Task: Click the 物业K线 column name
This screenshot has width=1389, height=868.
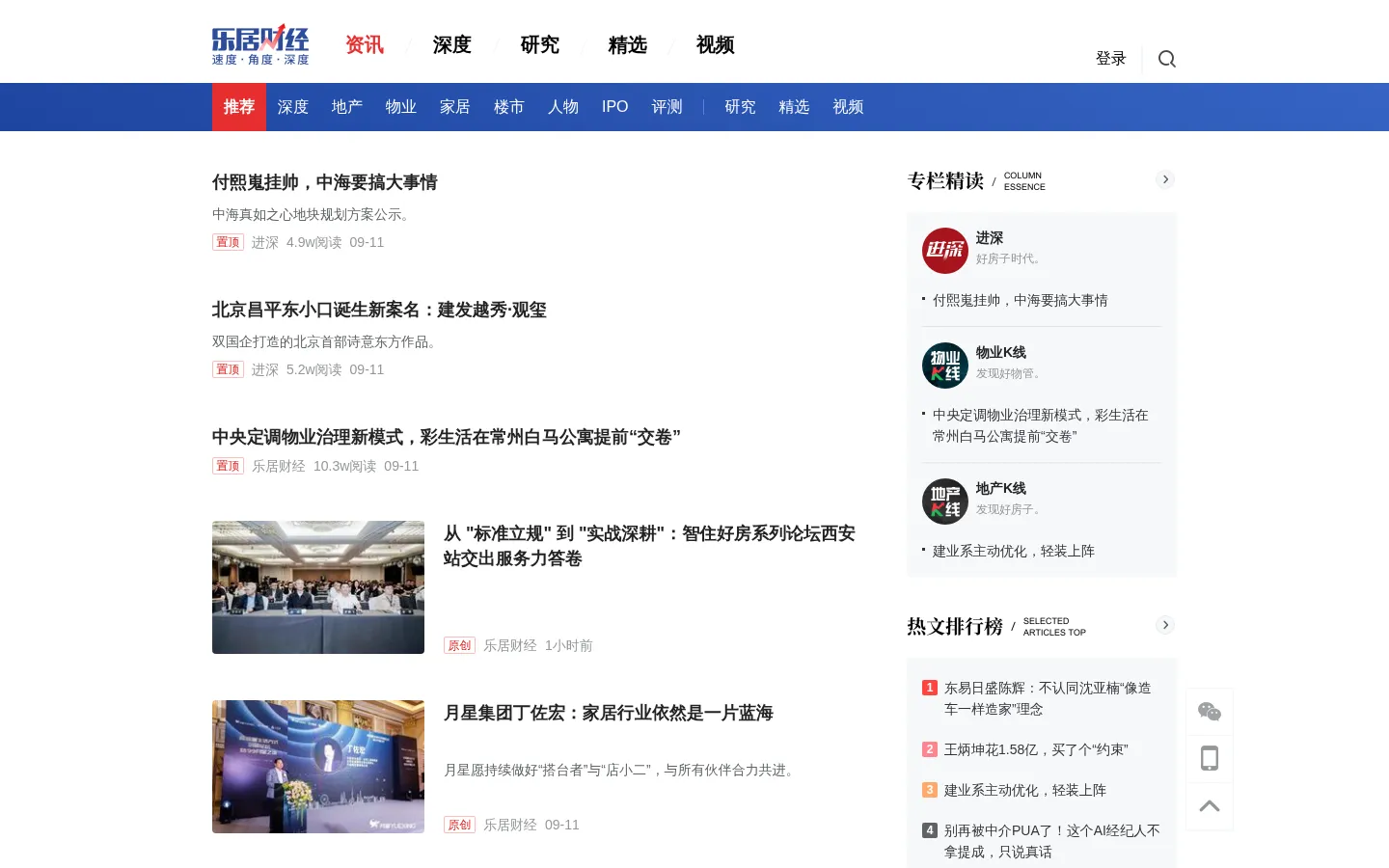Action: click(x=1001, y=353)
